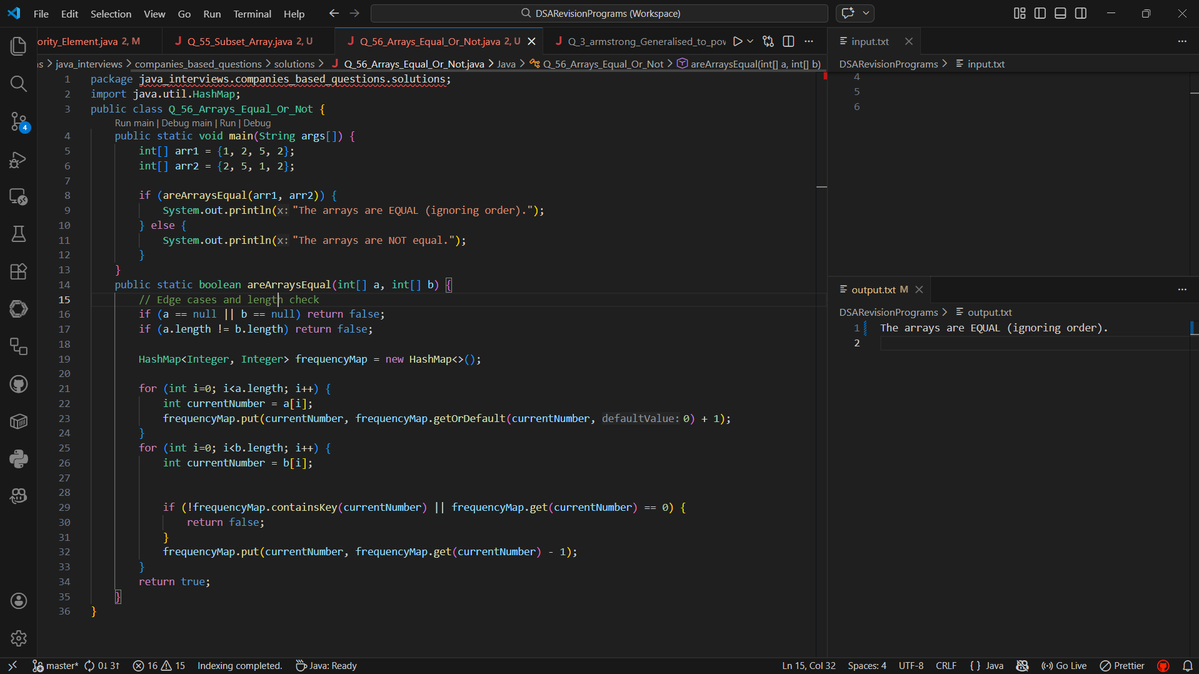Viewport: 1199px width, 674px height.
Task: Open the Terminal menu
Action: [252, 14]
